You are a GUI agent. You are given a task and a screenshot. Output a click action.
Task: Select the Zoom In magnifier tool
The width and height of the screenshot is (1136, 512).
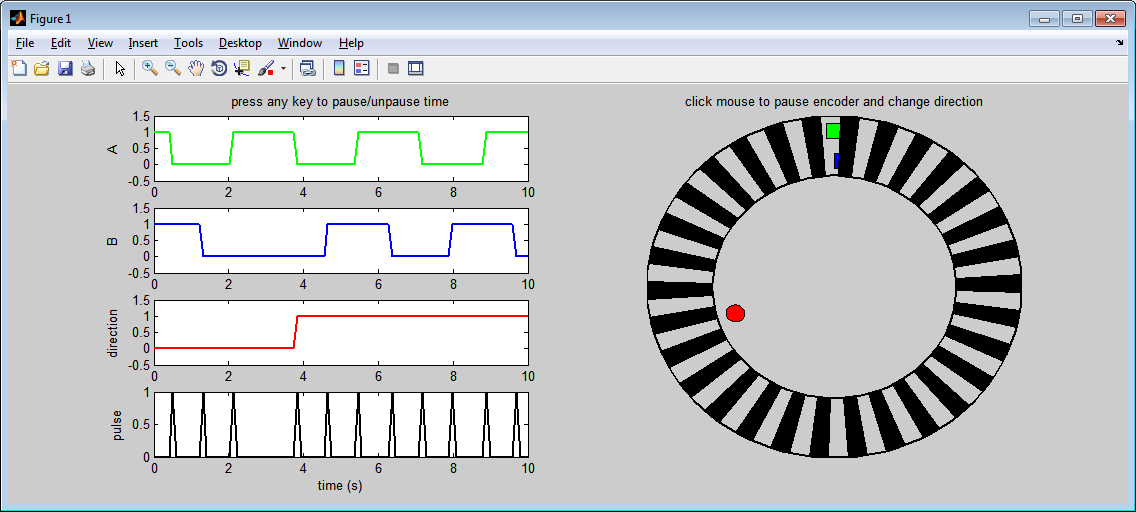click(149, 69)
